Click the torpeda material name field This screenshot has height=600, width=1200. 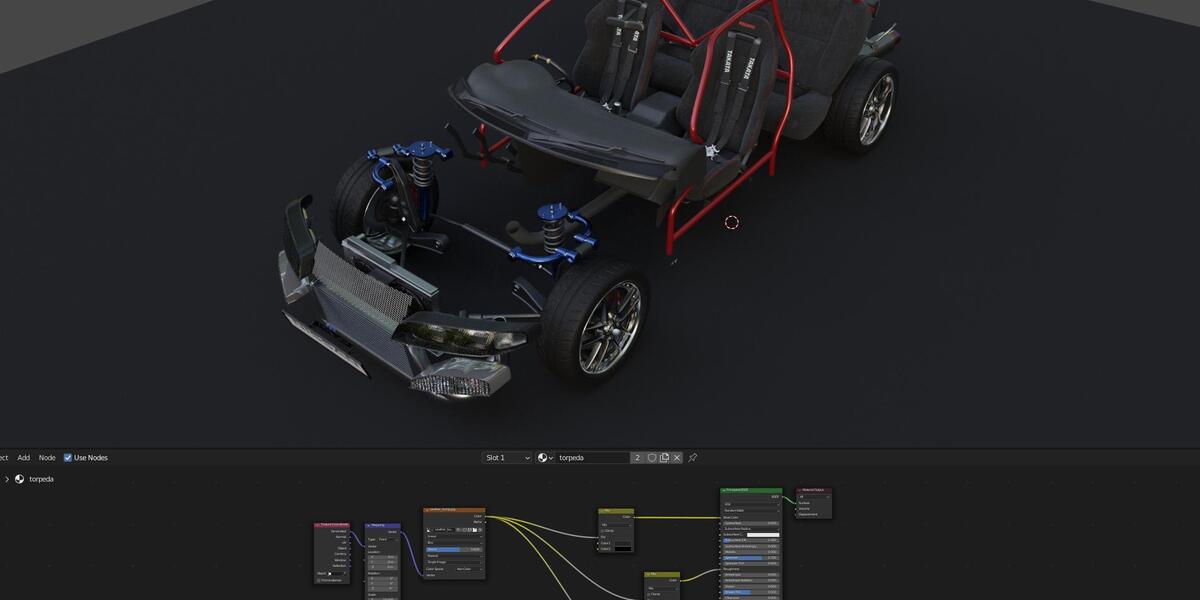tap(593, 457)
